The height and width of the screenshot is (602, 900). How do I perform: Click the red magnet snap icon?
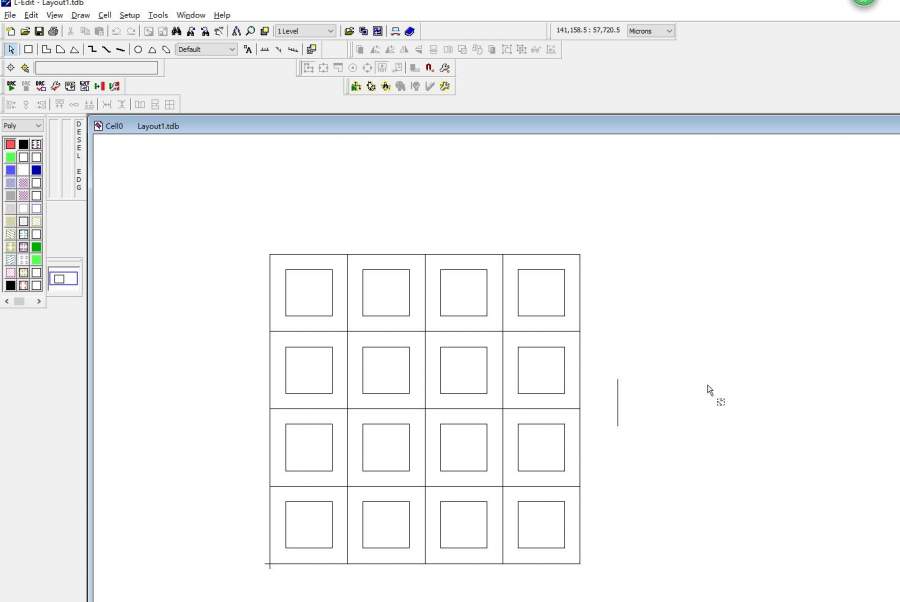tap(429, 68)
